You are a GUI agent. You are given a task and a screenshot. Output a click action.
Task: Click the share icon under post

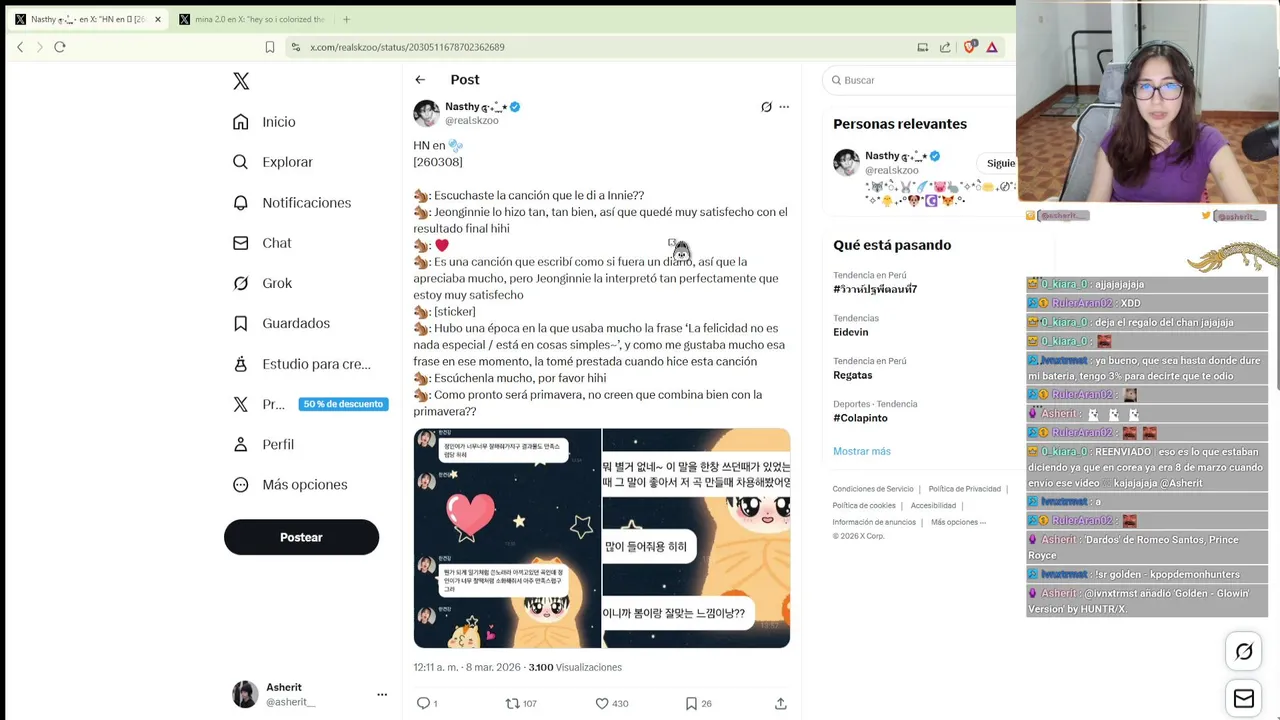(781, 703)
